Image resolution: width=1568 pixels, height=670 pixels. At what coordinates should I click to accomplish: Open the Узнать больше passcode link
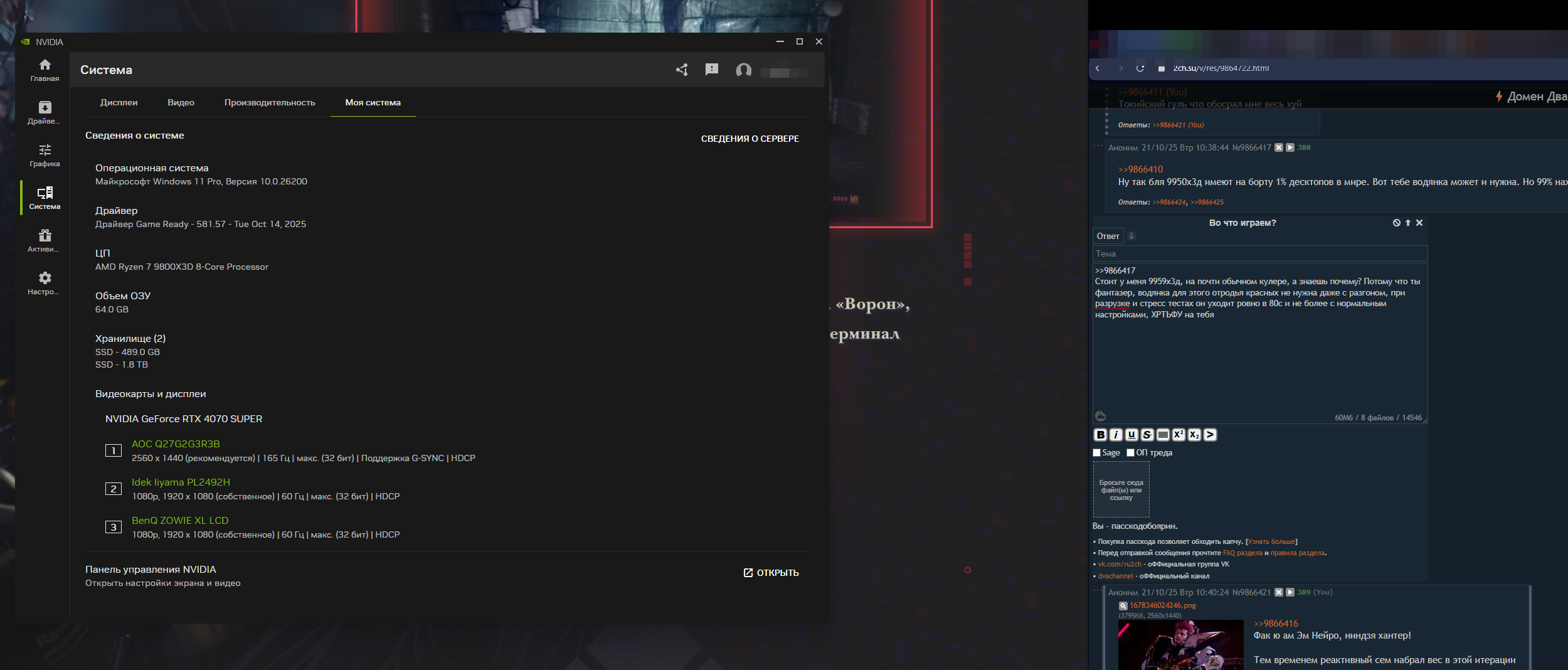click(1272, 542)
